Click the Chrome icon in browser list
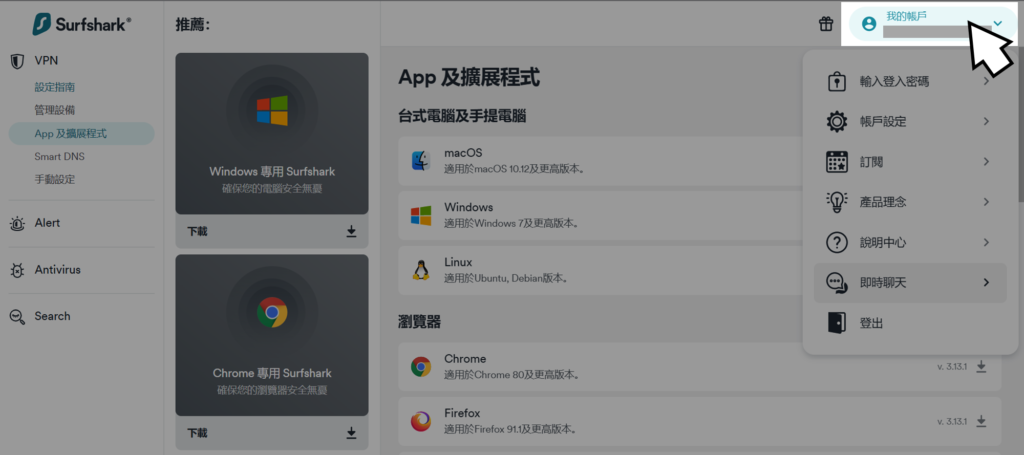This screenshot has width=1024, height=455. tap(421, 367)
